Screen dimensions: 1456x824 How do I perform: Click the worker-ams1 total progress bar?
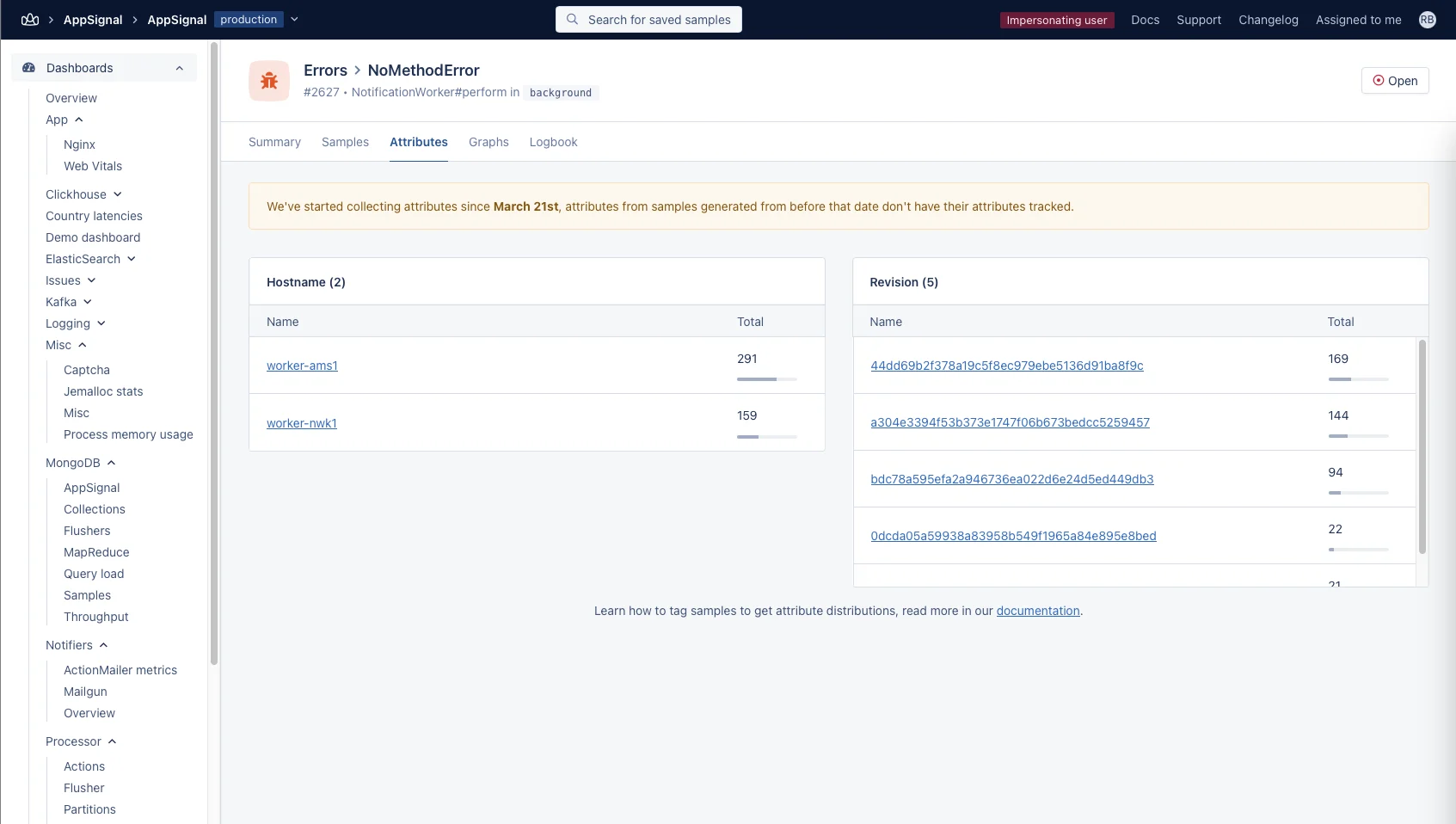767,379
